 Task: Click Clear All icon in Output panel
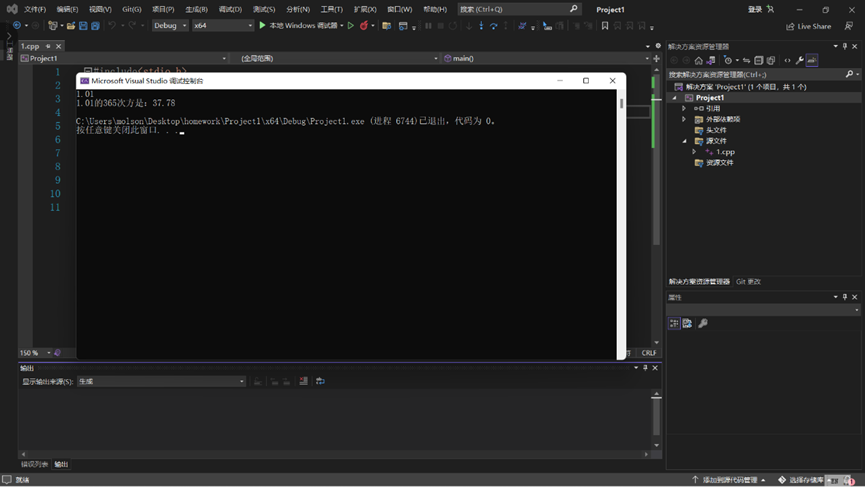pyautogui.click(x=303, y=381)
